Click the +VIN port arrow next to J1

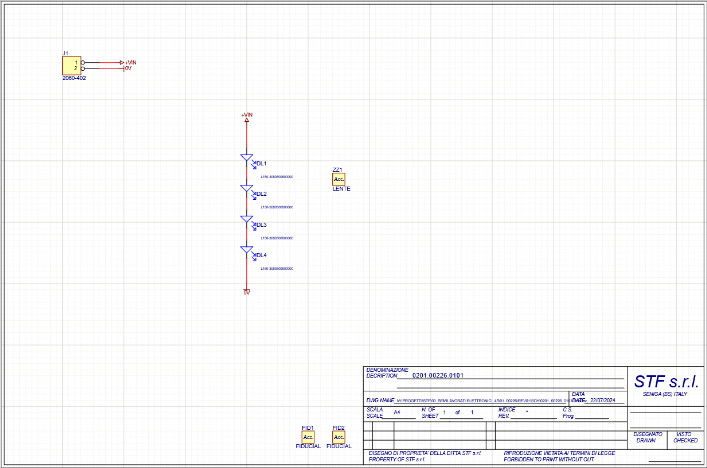click(122, 62)
